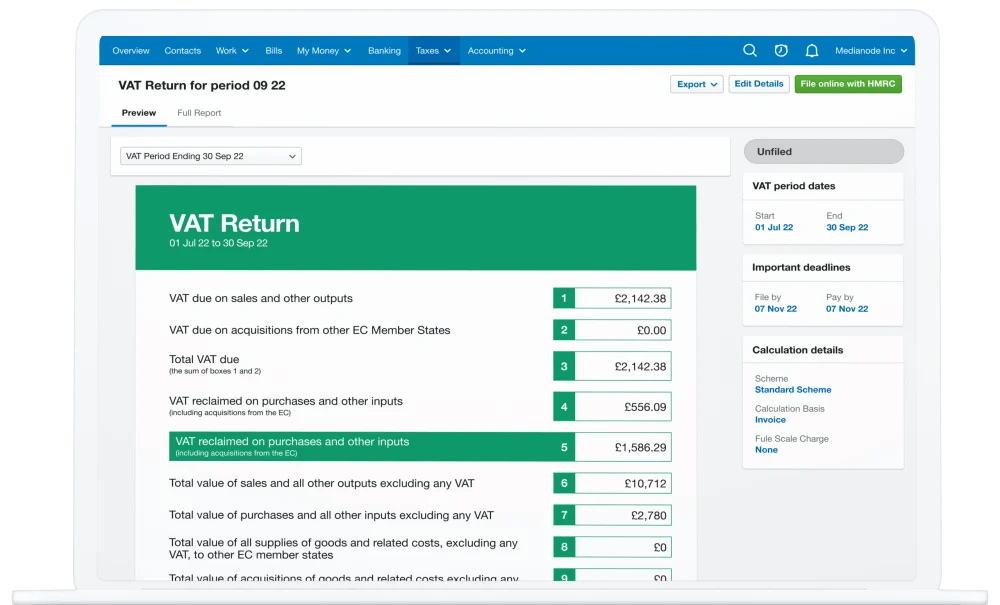
Task: Select the Unfiled status badge
Action: (823, 151)
